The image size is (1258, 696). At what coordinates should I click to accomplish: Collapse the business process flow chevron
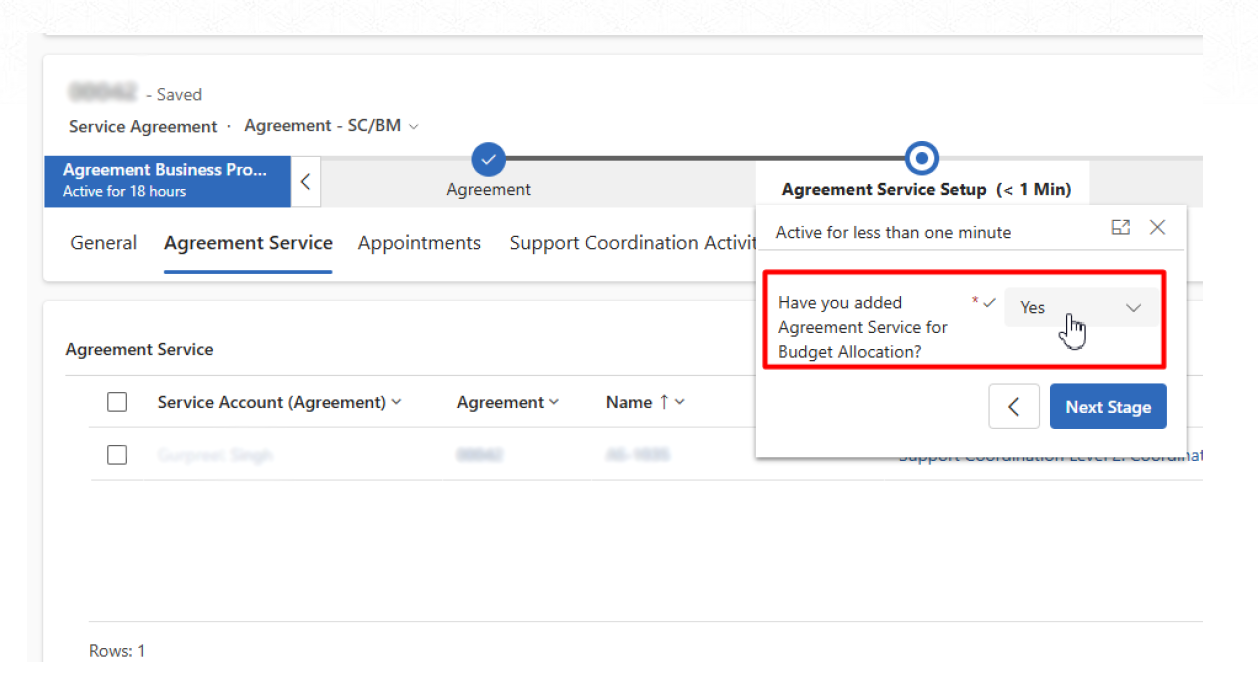pyautogui.click(x=306, y=182)
